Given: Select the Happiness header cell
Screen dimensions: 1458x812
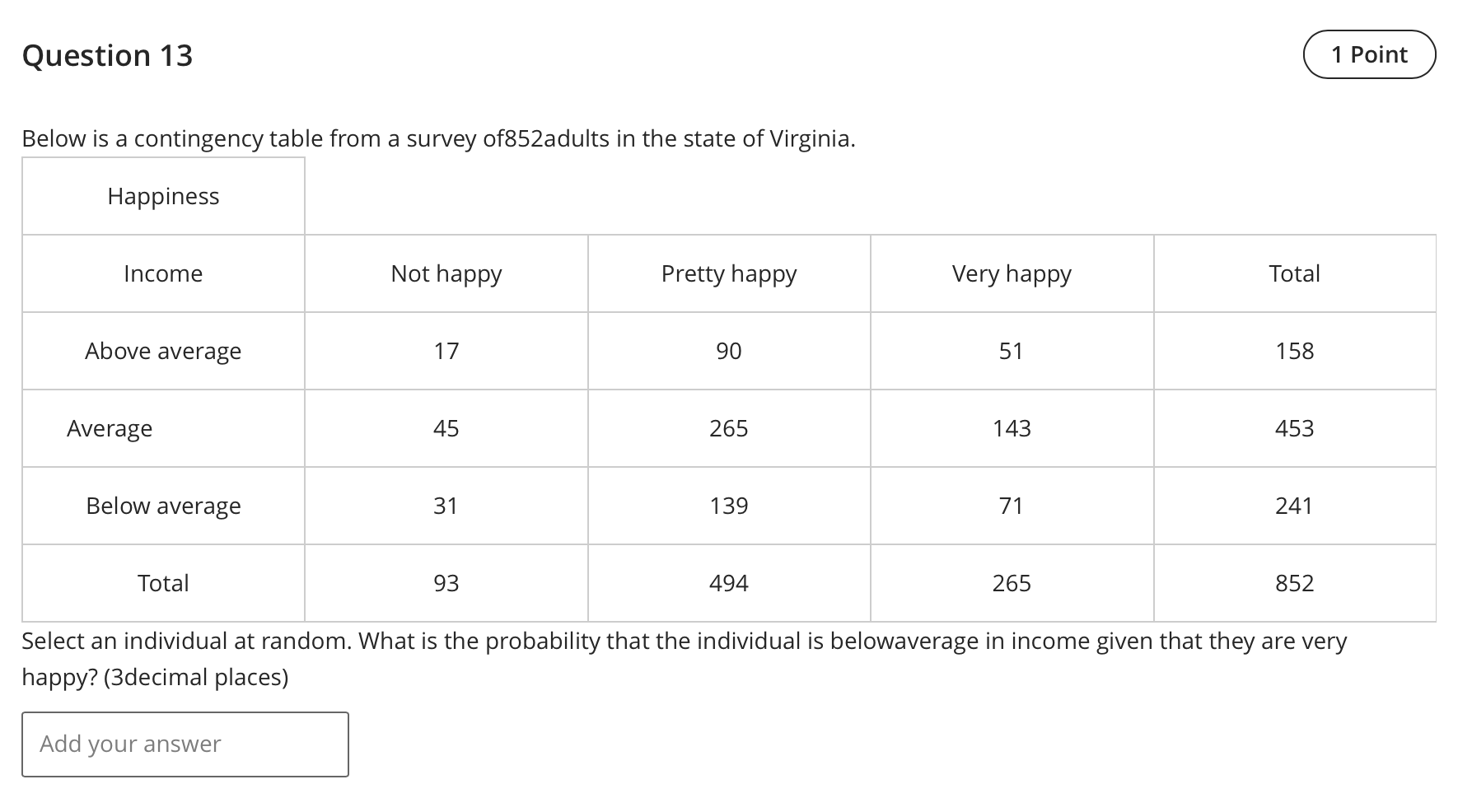Looking at the screenshot, I should (162, 196).
